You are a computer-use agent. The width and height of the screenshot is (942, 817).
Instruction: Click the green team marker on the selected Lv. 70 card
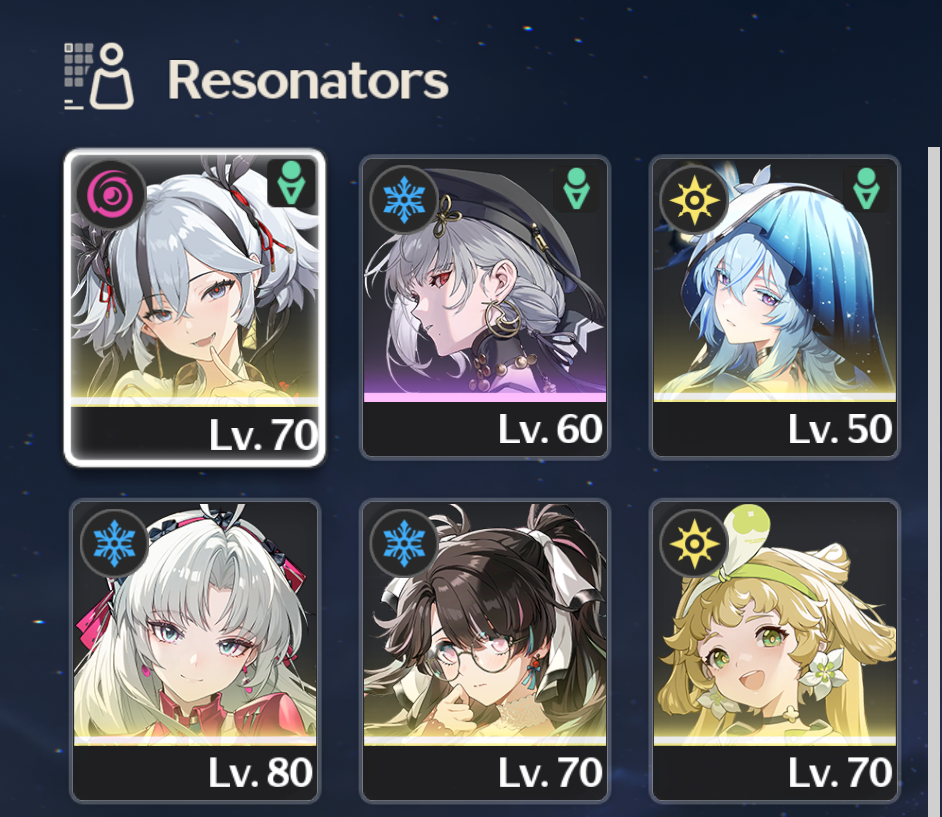(291, 183)
